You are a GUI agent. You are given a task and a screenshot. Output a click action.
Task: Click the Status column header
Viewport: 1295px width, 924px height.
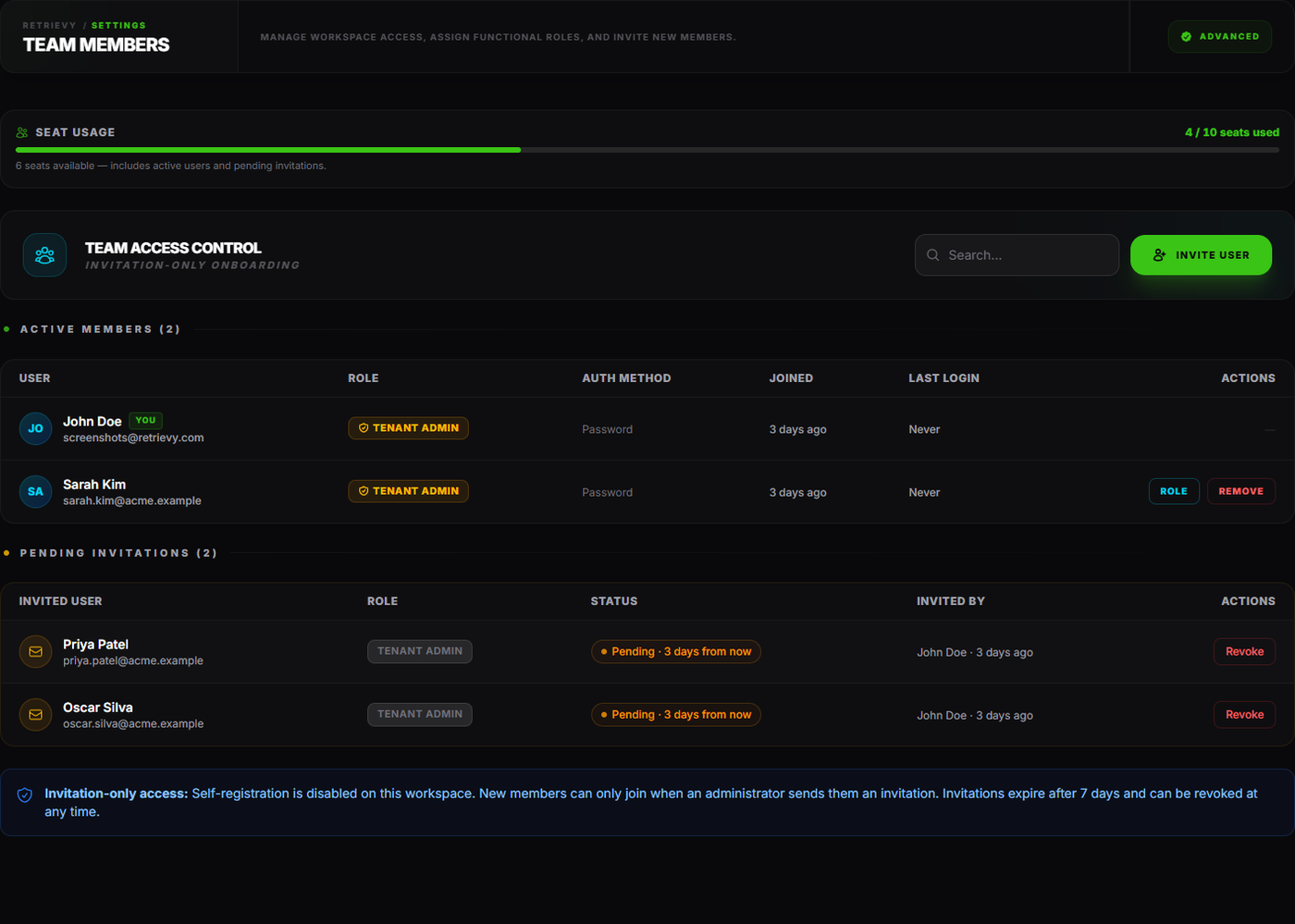614,601
